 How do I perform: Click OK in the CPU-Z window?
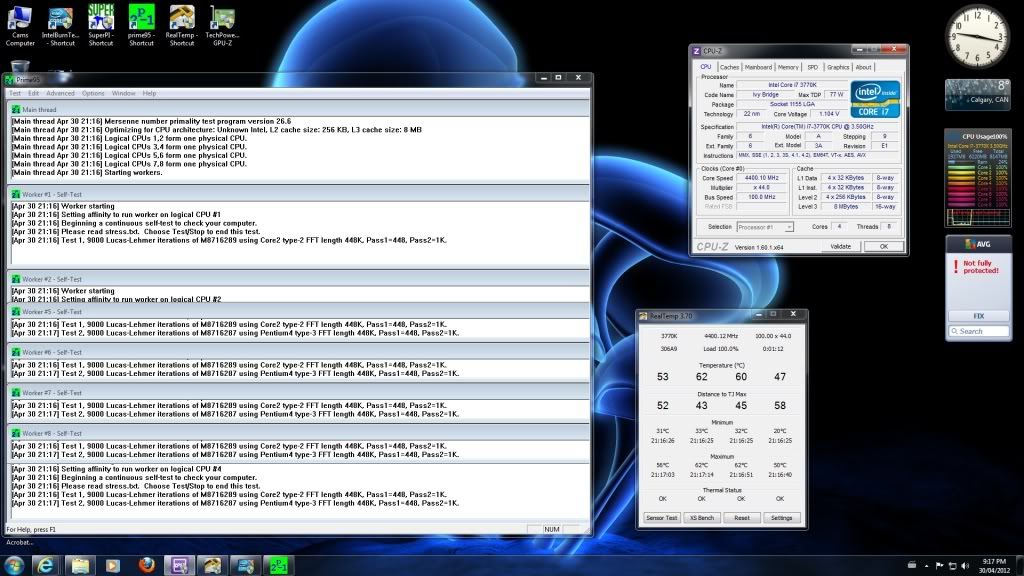884,246
